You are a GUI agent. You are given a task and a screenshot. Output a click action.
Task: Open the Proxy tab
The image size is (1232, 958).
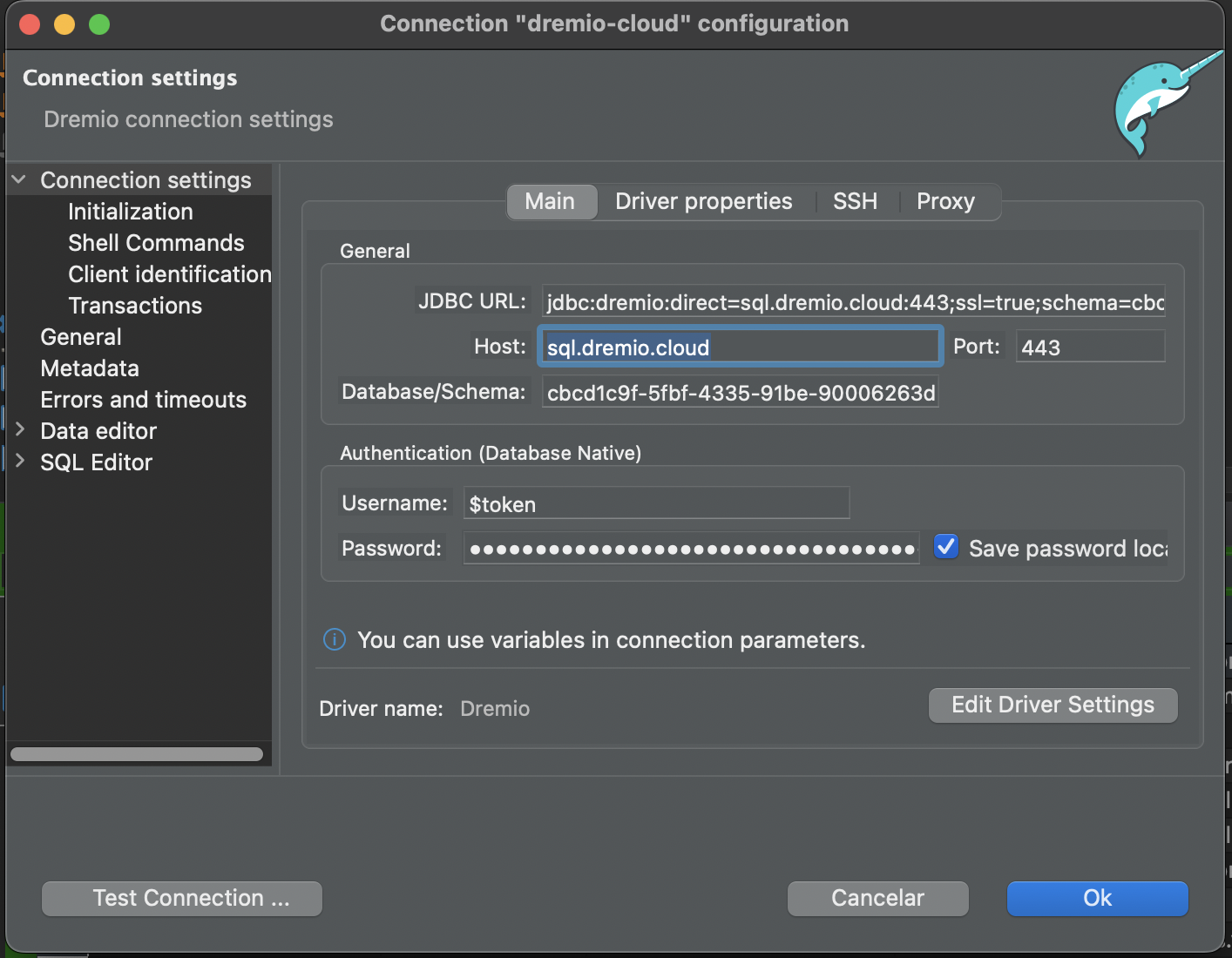(x=944, y=201)
